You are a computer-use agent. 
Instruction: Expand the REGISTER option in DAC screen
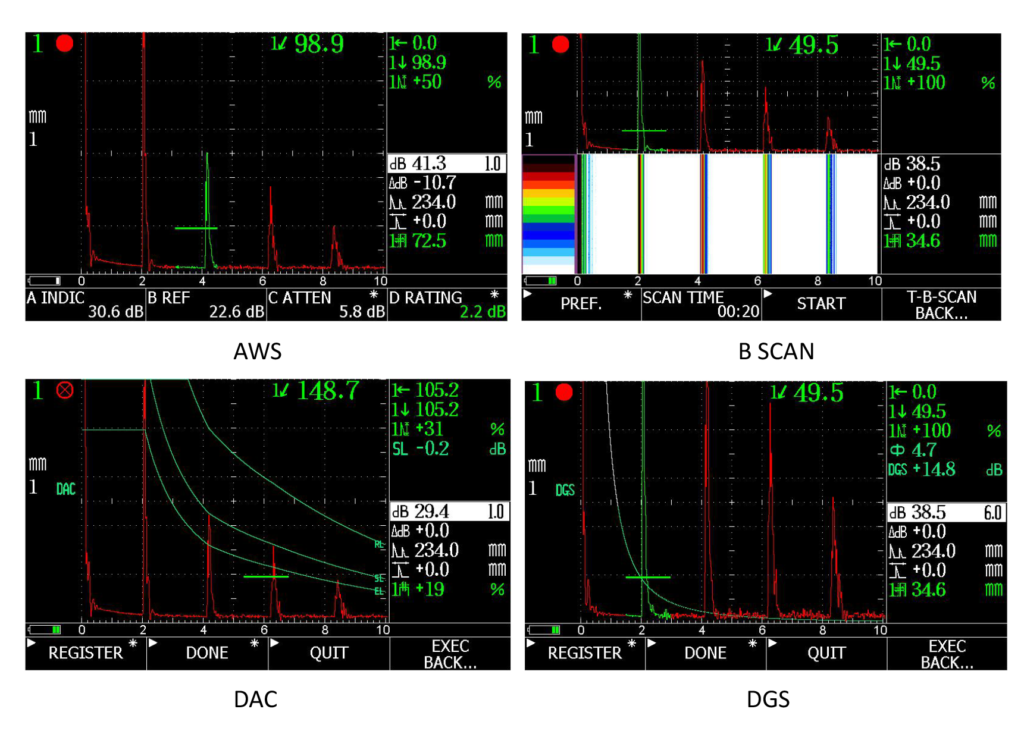[x=85, y=653]
